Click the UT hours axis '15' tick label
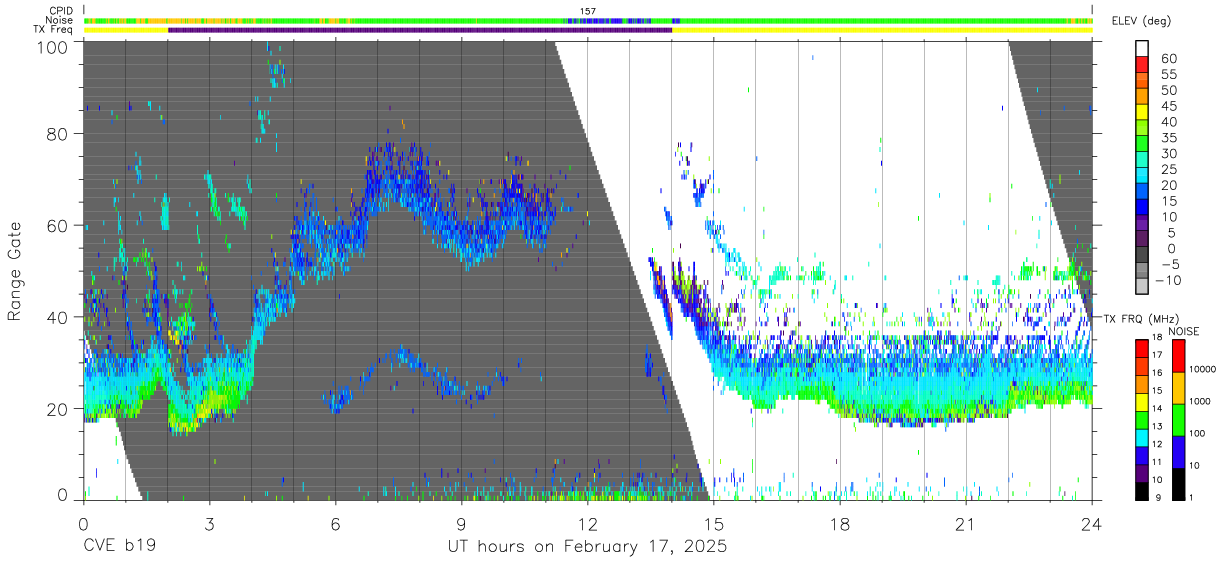The width and height of the screenshot is (1228, 567). click(x=713, y=524)
